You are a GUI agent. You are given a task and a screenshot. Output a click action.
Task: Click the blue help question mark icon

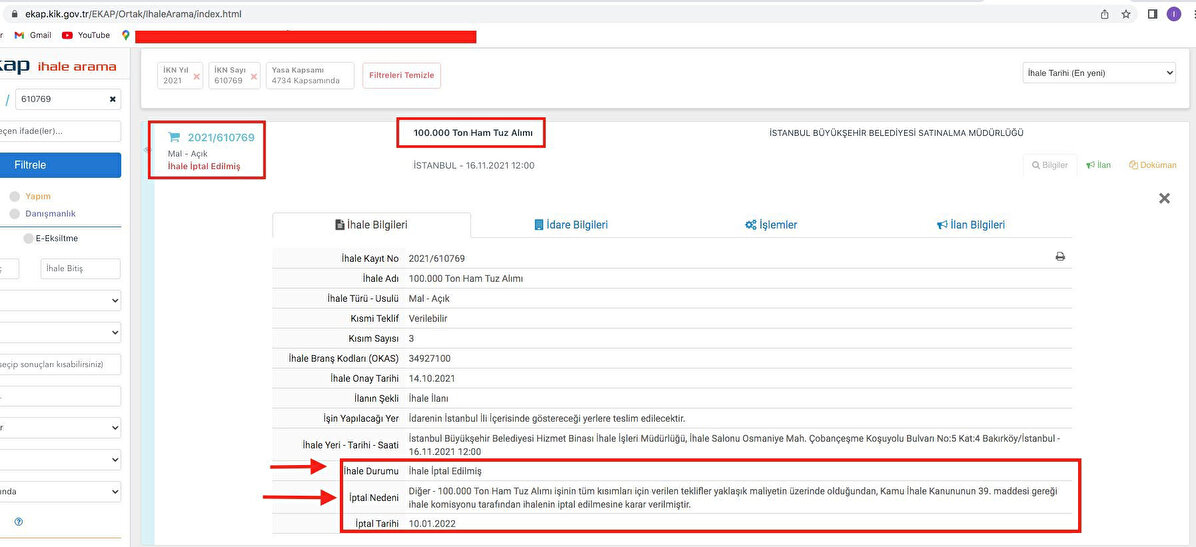19,521
